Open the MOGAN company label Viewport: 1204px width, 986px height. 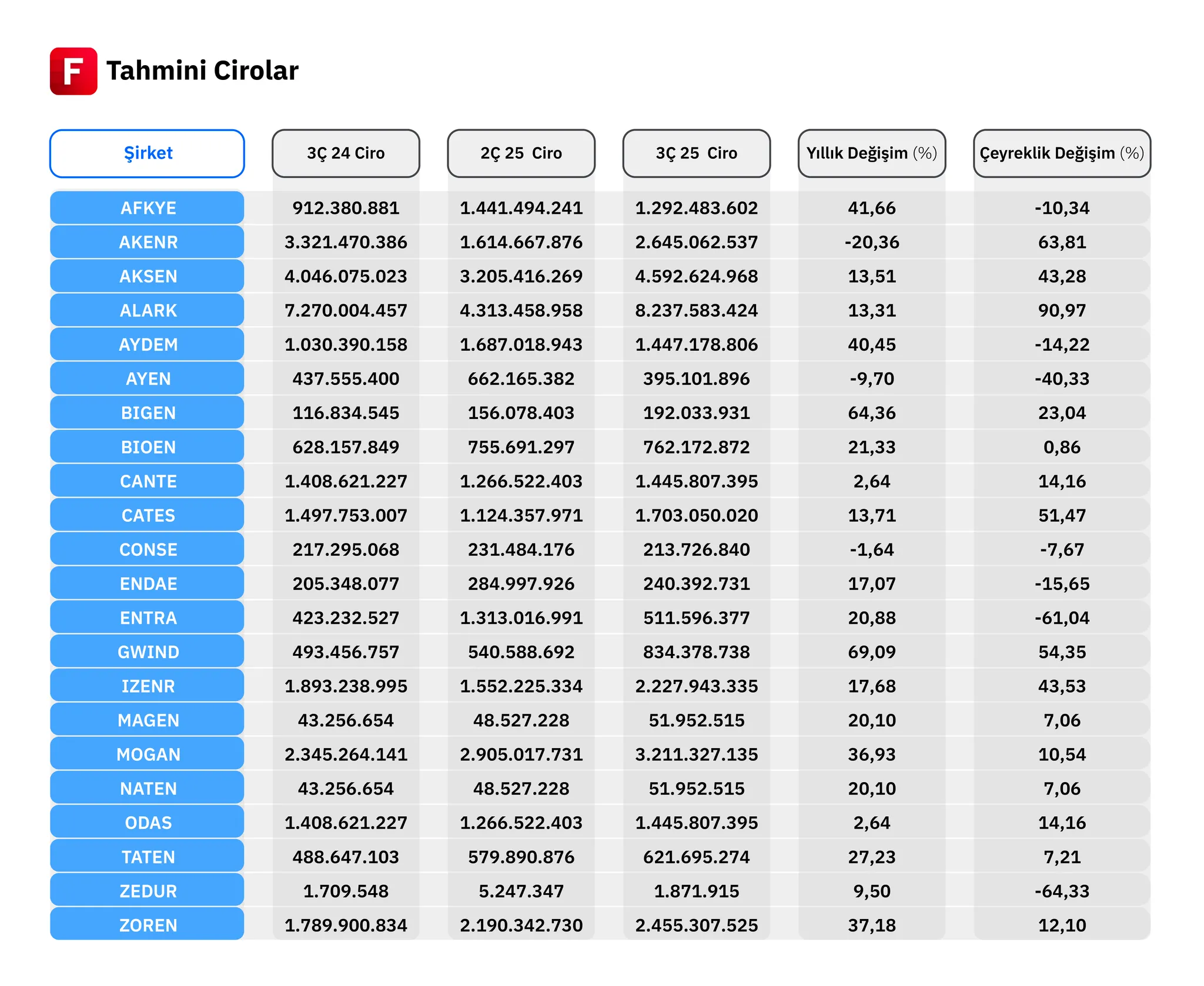pos(148,754)
